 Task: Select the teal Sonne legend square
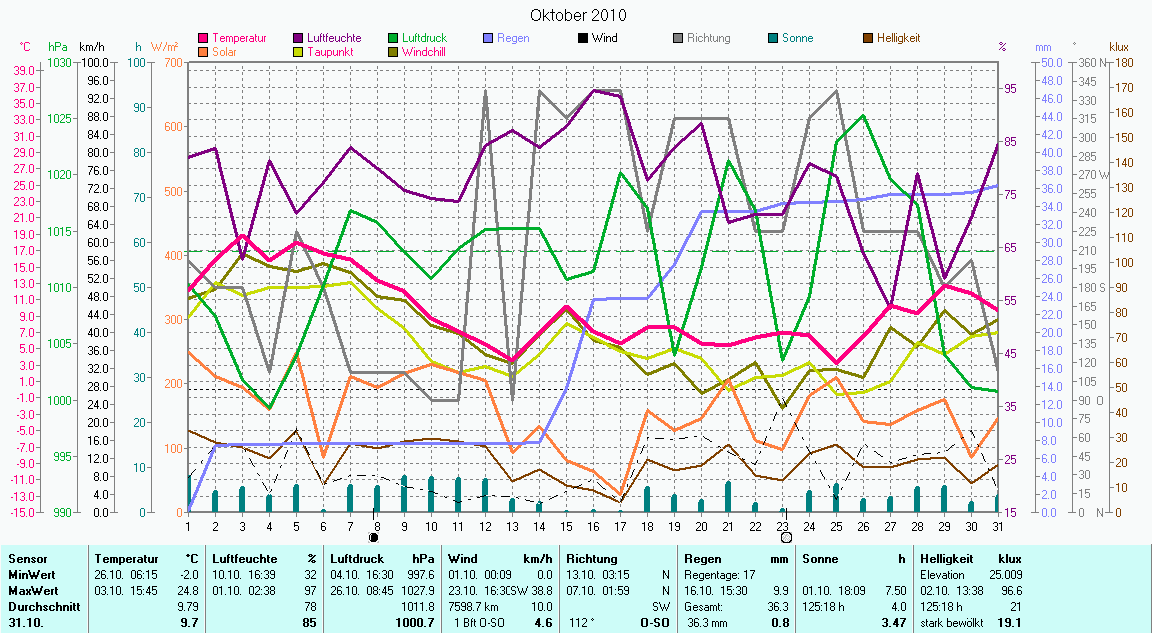(773, 39)
